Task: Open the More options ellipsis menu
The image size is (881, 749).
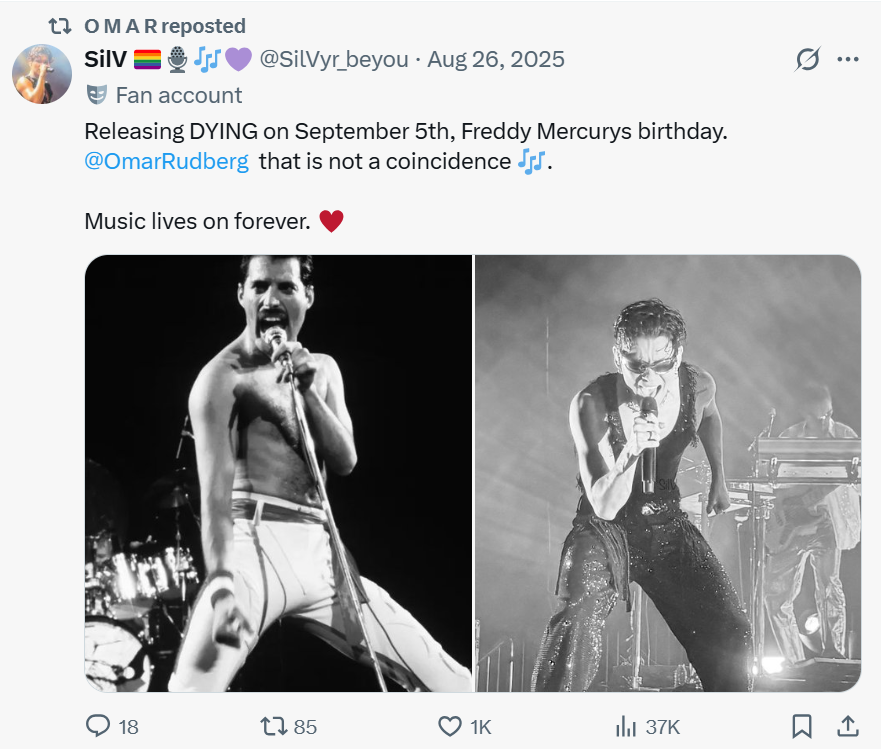Action: pyautogui.click(x=848, y=60)
